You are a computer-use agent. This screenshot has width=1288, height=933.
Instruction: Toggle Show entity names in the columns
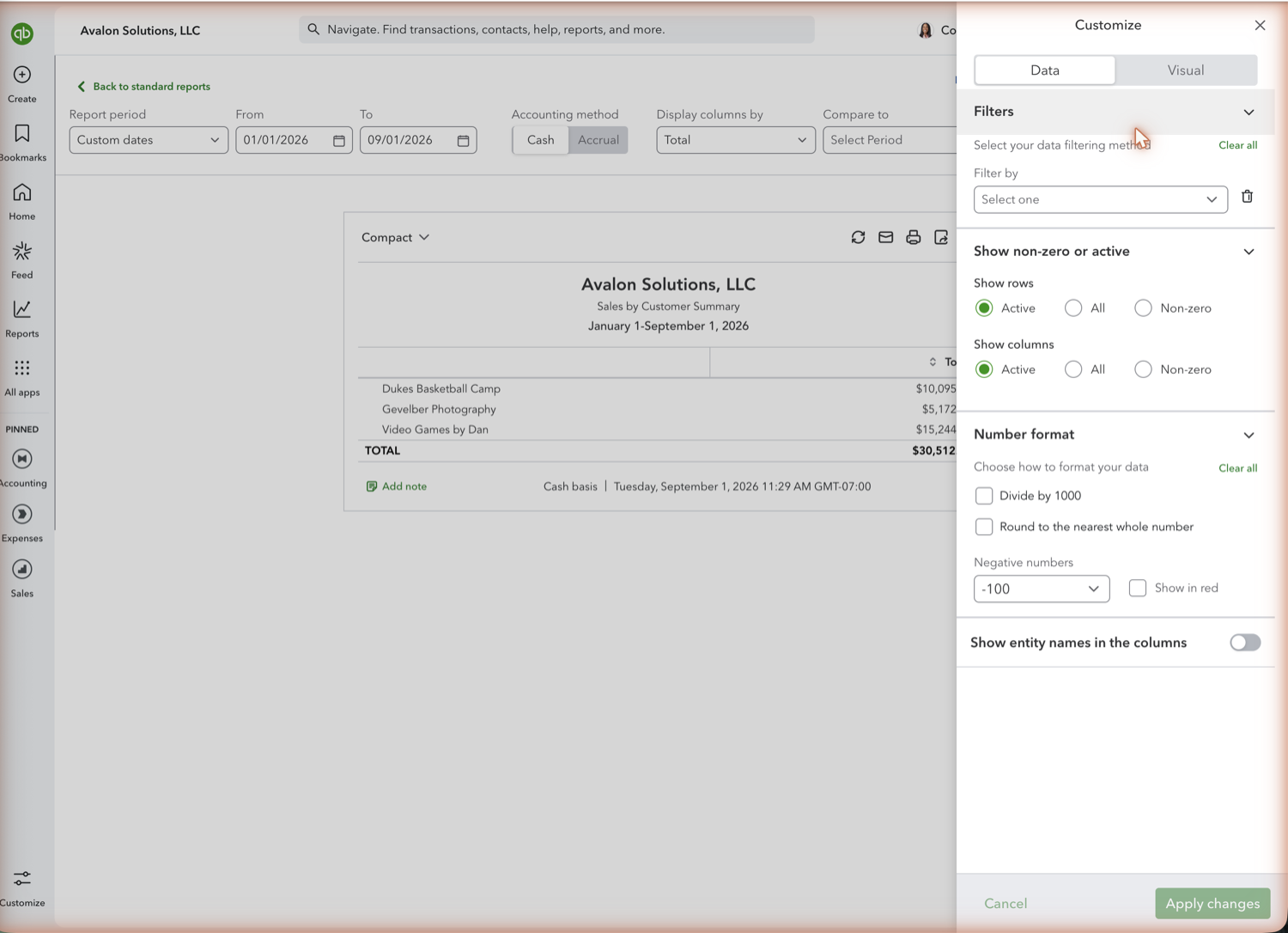tap(1245, 643)
